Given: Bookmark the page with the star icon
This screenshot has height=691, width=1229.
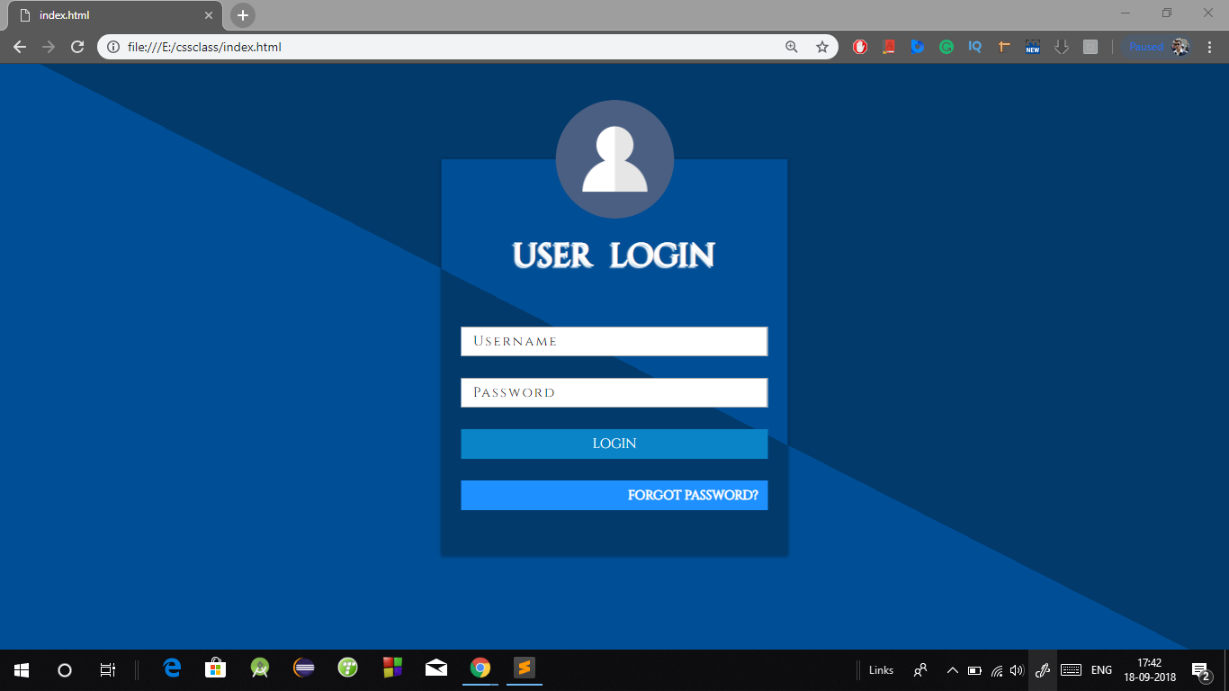Looking at the screenshot, I should (x=822, y=46).
